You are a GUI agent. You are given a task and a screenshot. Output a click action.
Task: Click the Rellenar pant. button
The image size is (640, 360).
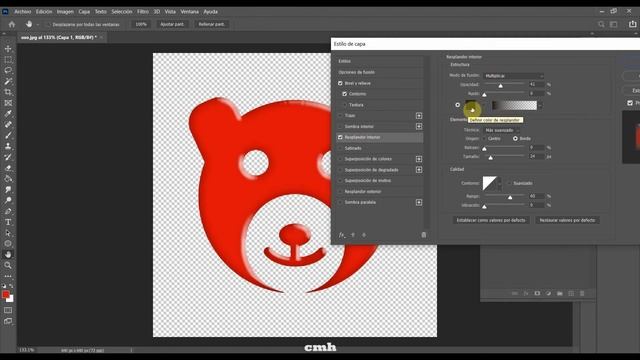(211, 24)
